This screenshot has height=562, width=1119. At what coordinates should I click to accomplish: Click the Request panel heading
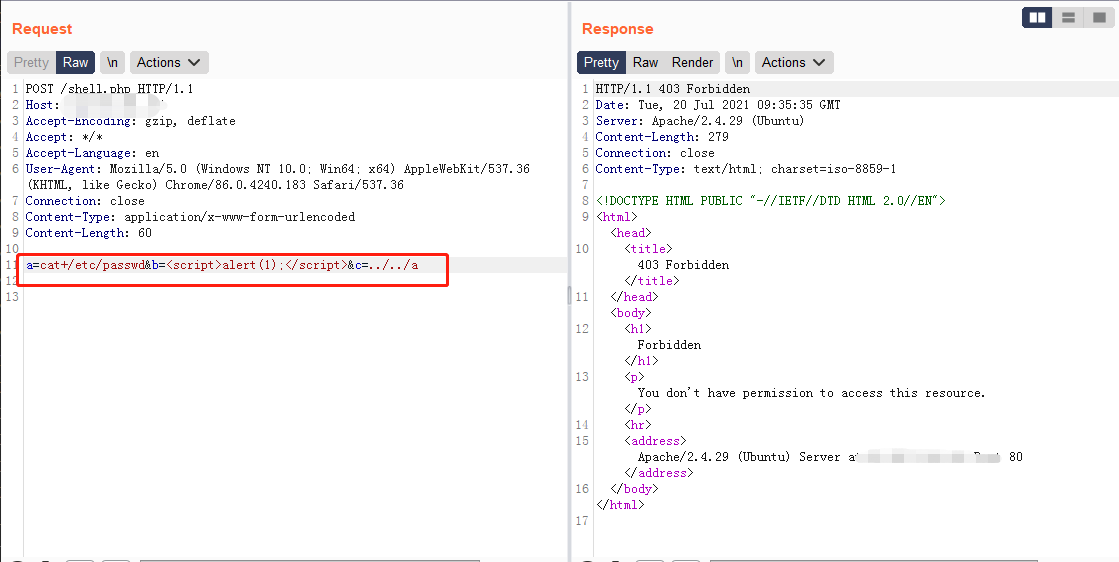coord(42,29)
